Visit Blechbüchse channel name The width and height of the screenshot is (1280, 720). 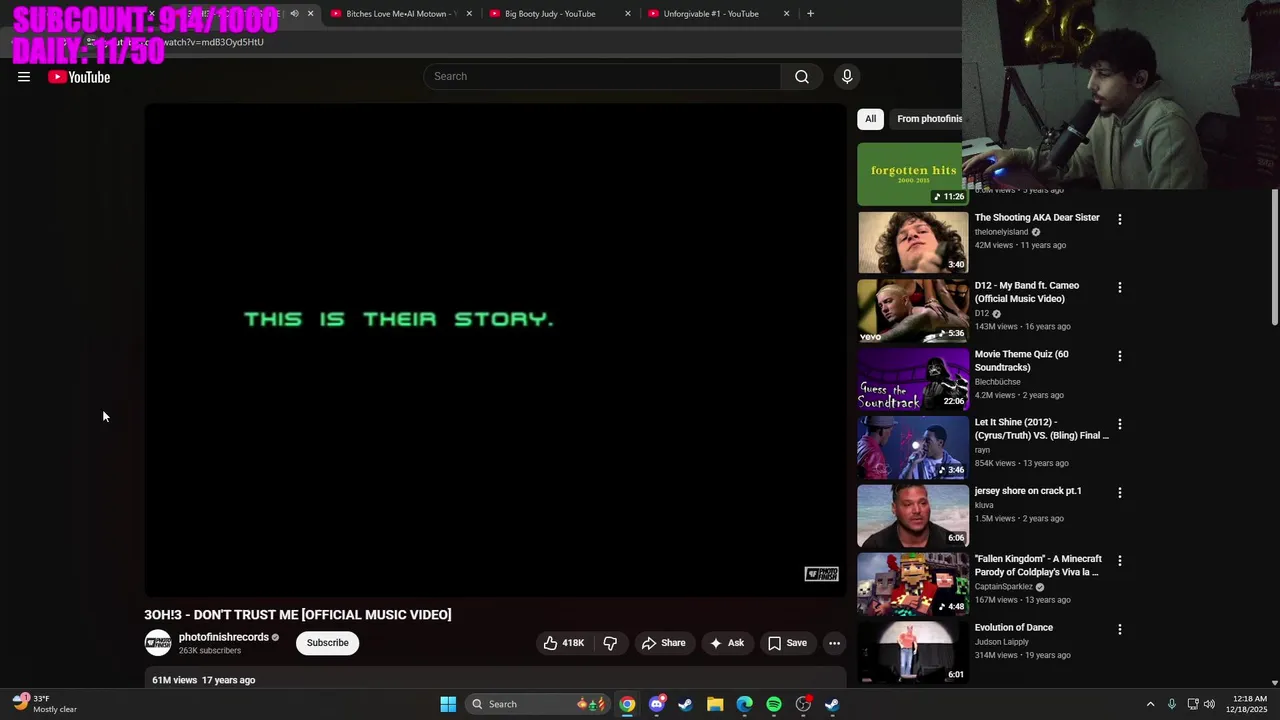coord(998,382)
